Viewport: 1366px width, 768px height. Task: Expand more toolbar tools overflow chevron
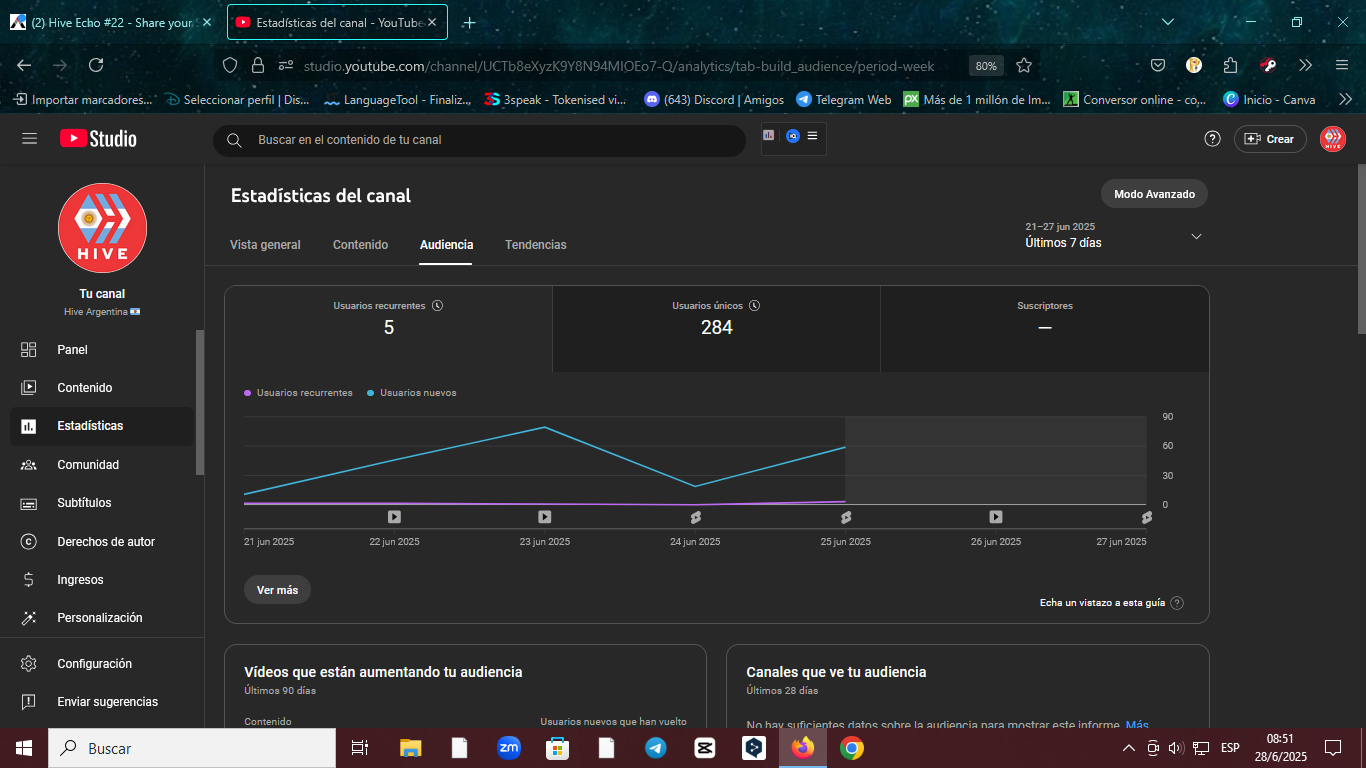(x=1305, y=65)
